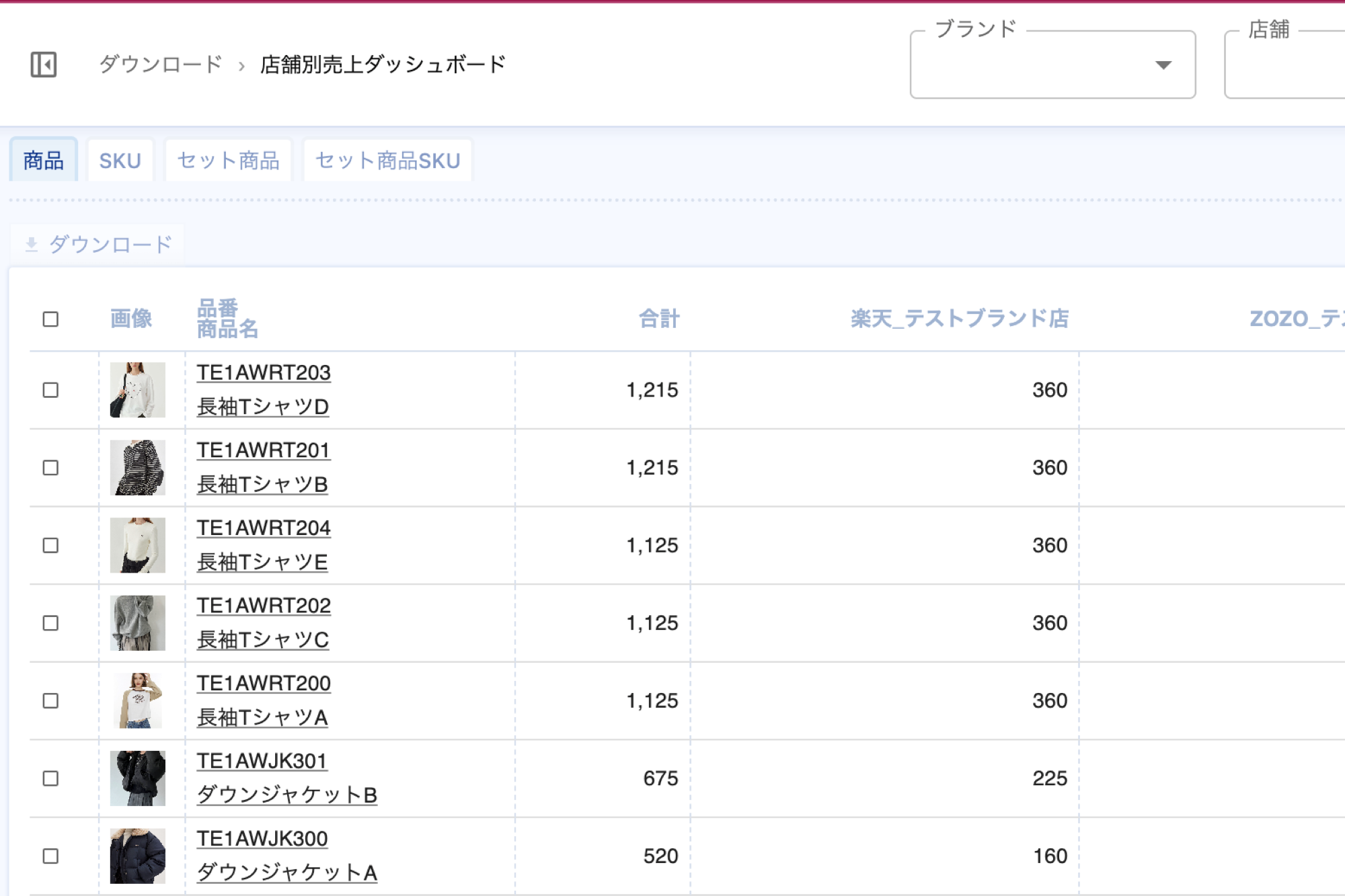The width and height of the screenshot is (1345, 896).
Task: Open the セット商品 tab
Action: point(228,161)
